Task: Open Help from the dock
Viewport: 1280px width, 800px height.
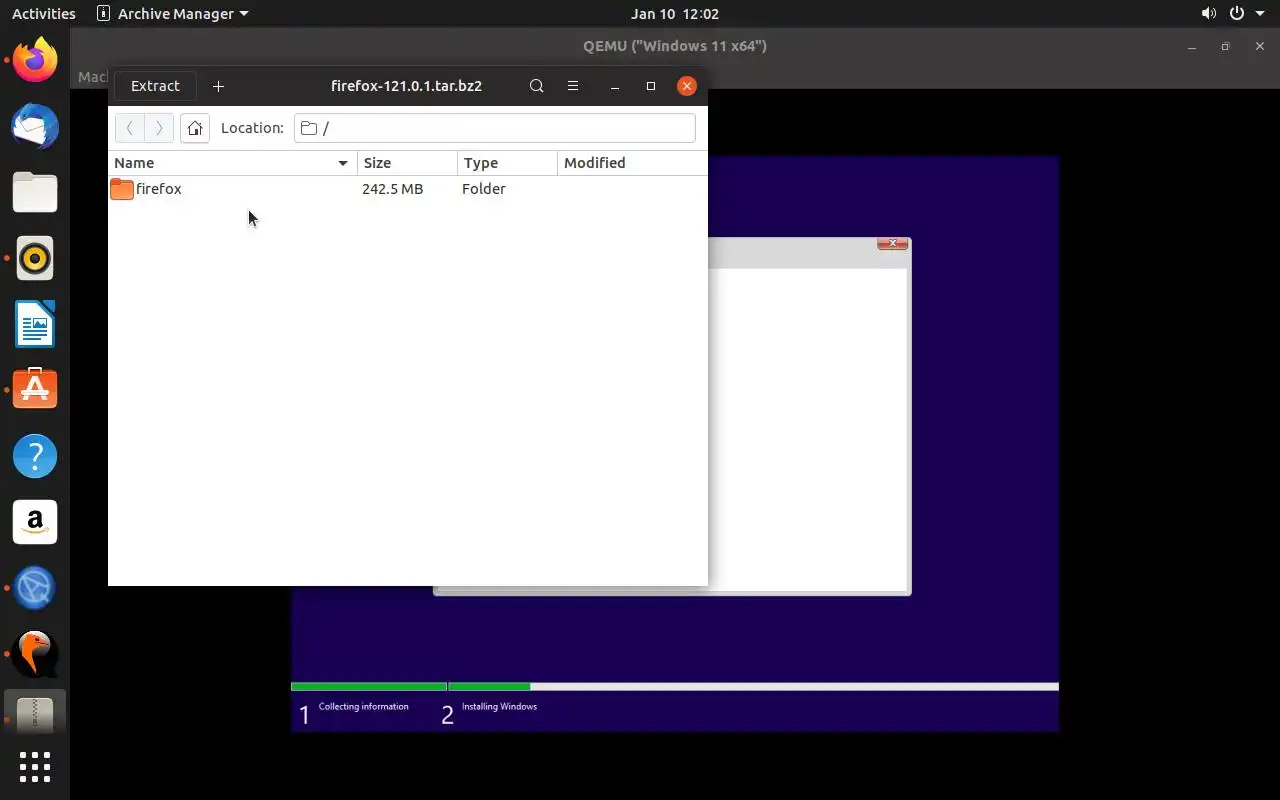Action: pos(35,456)
